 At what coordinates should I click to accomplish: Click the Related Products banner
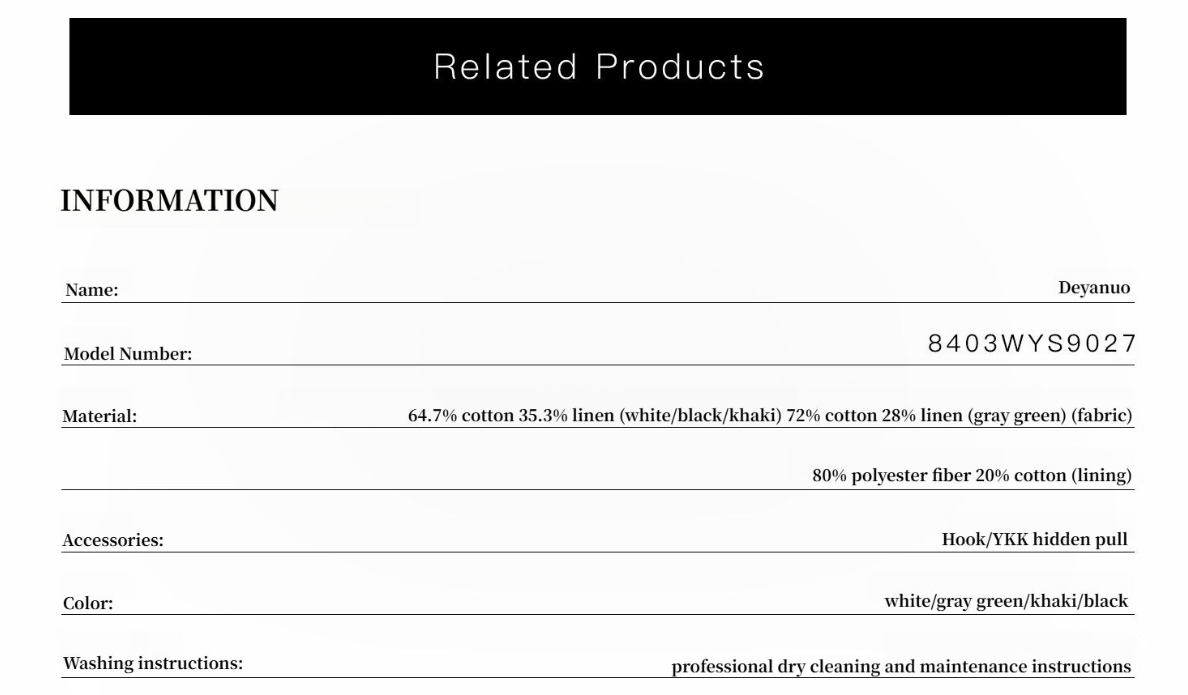pyautogui.click(x=597, y=66)
